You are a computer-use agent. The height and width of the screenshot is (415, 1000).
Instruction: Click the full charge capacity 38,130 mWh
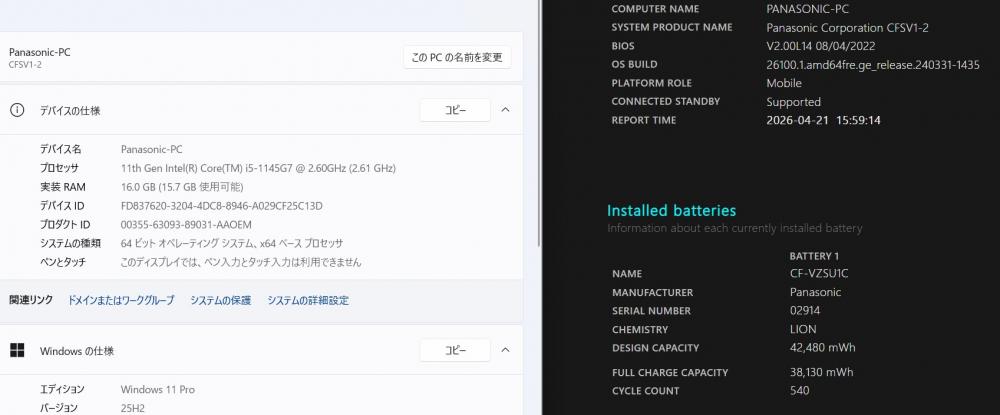(821, 373)
